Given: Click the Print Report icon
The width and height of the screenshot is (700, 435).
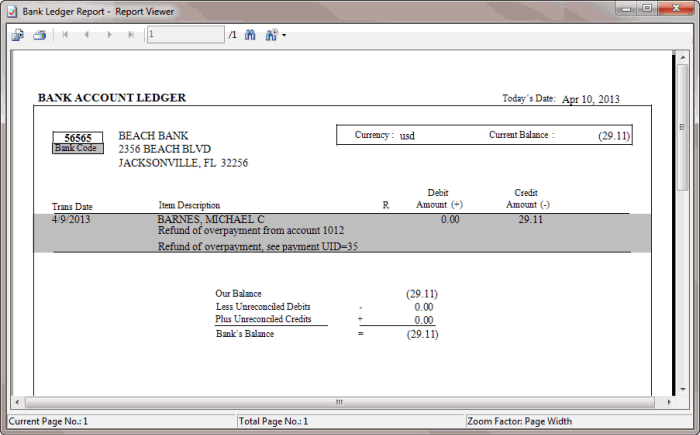Looking at the screenshot, I should point(40,35).
